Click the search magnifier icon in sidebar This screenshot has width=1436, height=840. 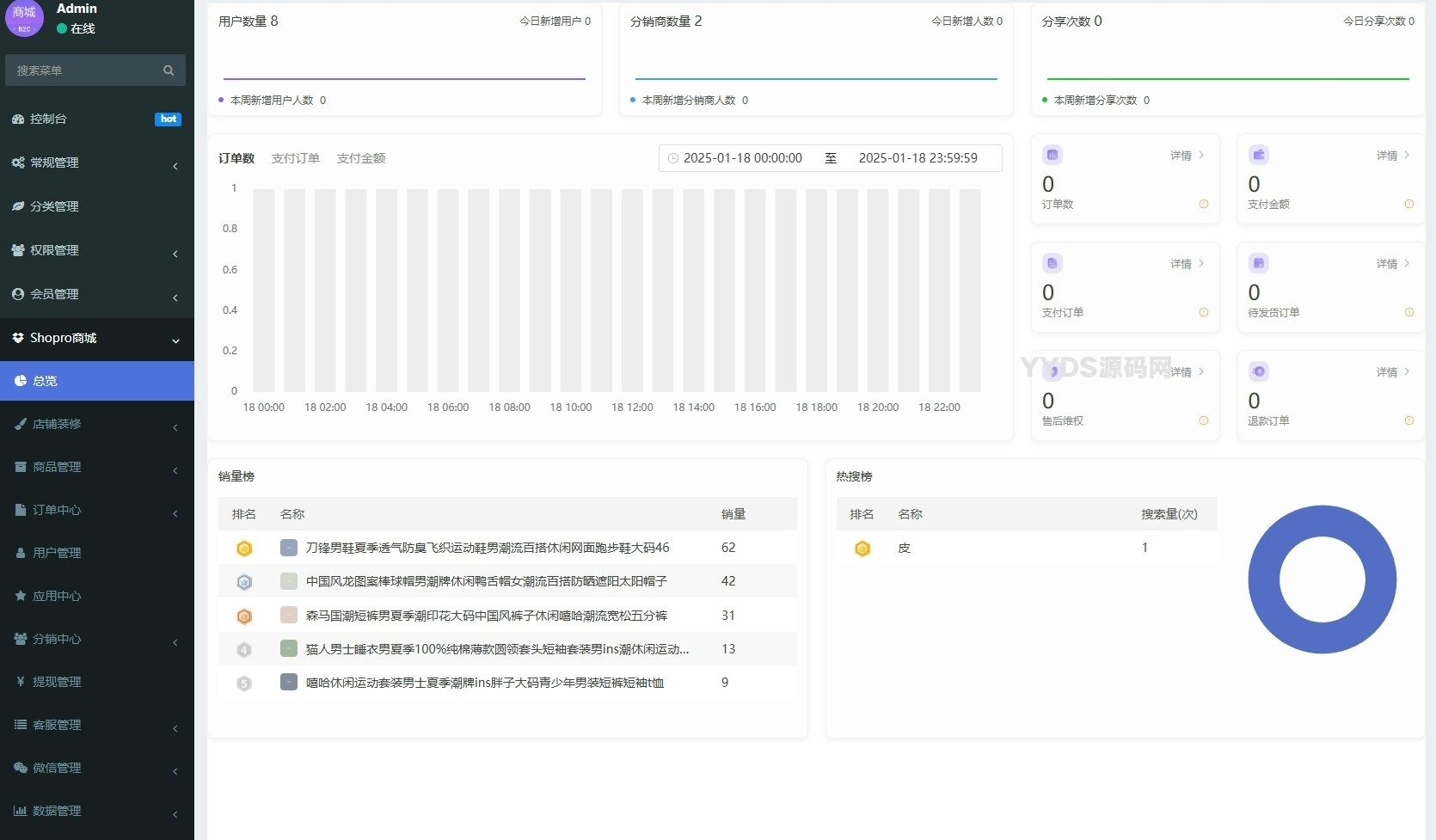(x=169, y=71)
